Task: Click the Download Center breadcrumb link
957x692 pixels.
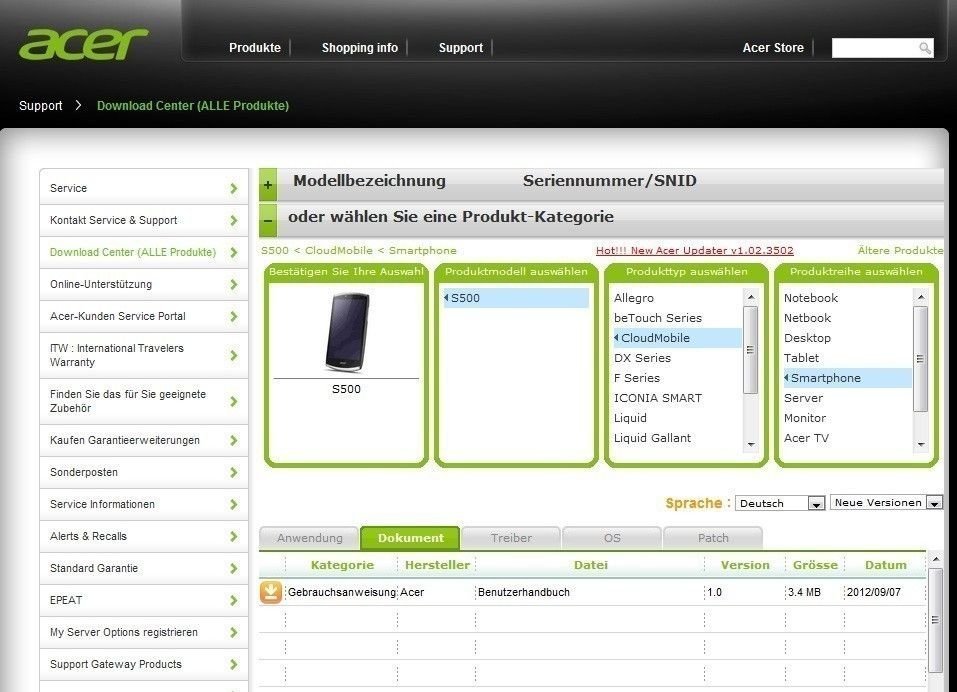Action: pos(193,106)
